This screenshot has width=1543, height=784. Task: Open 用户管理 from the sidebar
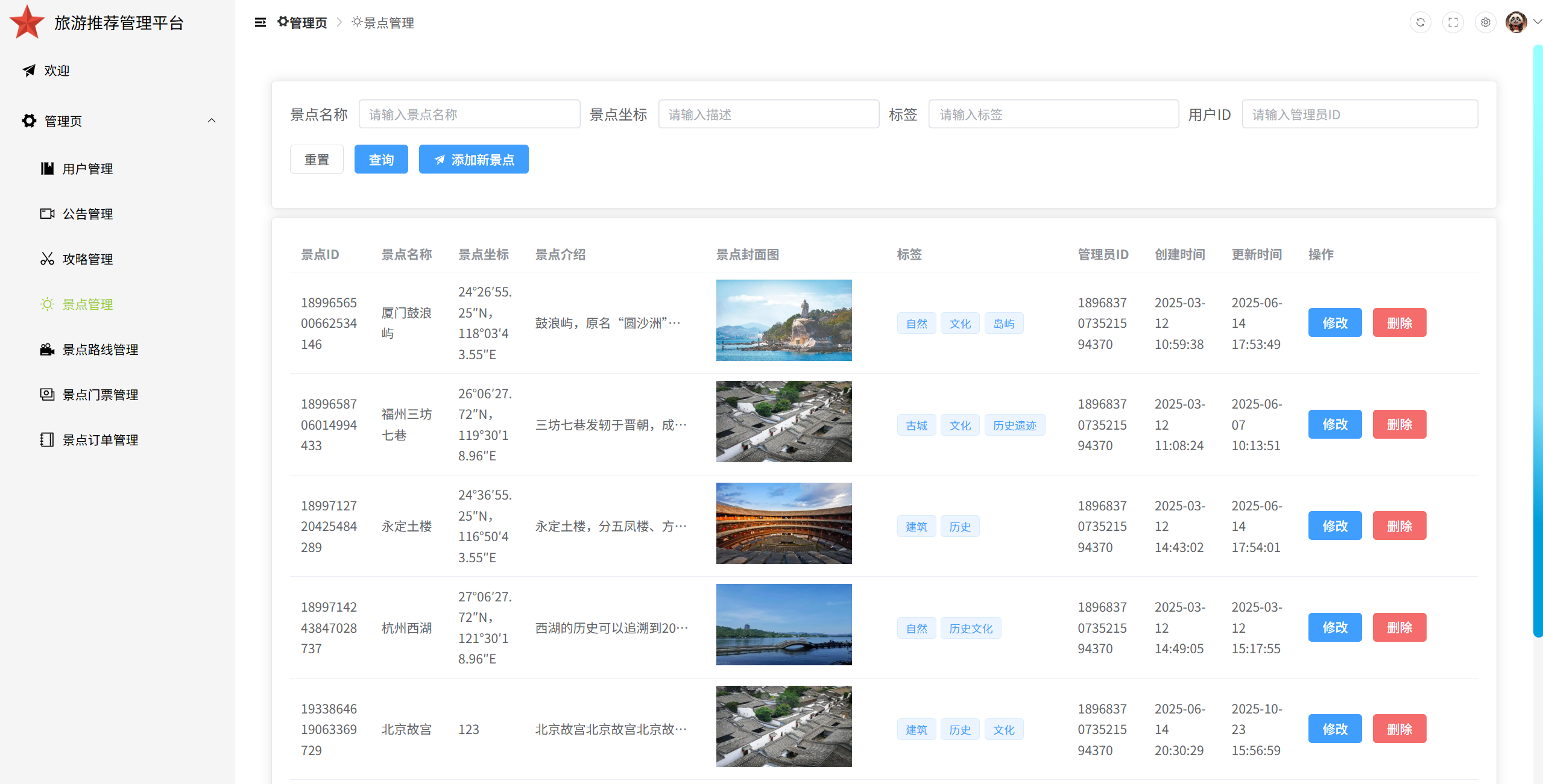[87, 169]
